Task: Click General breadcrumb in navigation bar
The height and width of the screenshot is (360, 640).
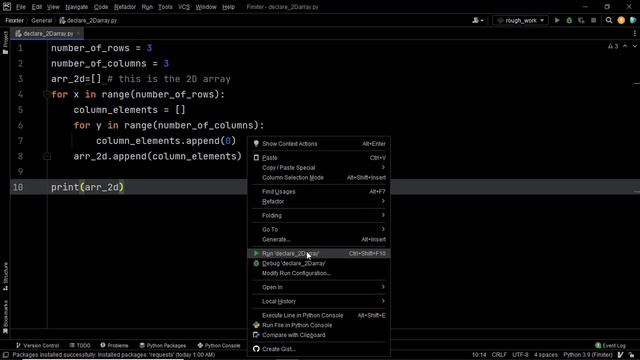Action: (42, 20)
